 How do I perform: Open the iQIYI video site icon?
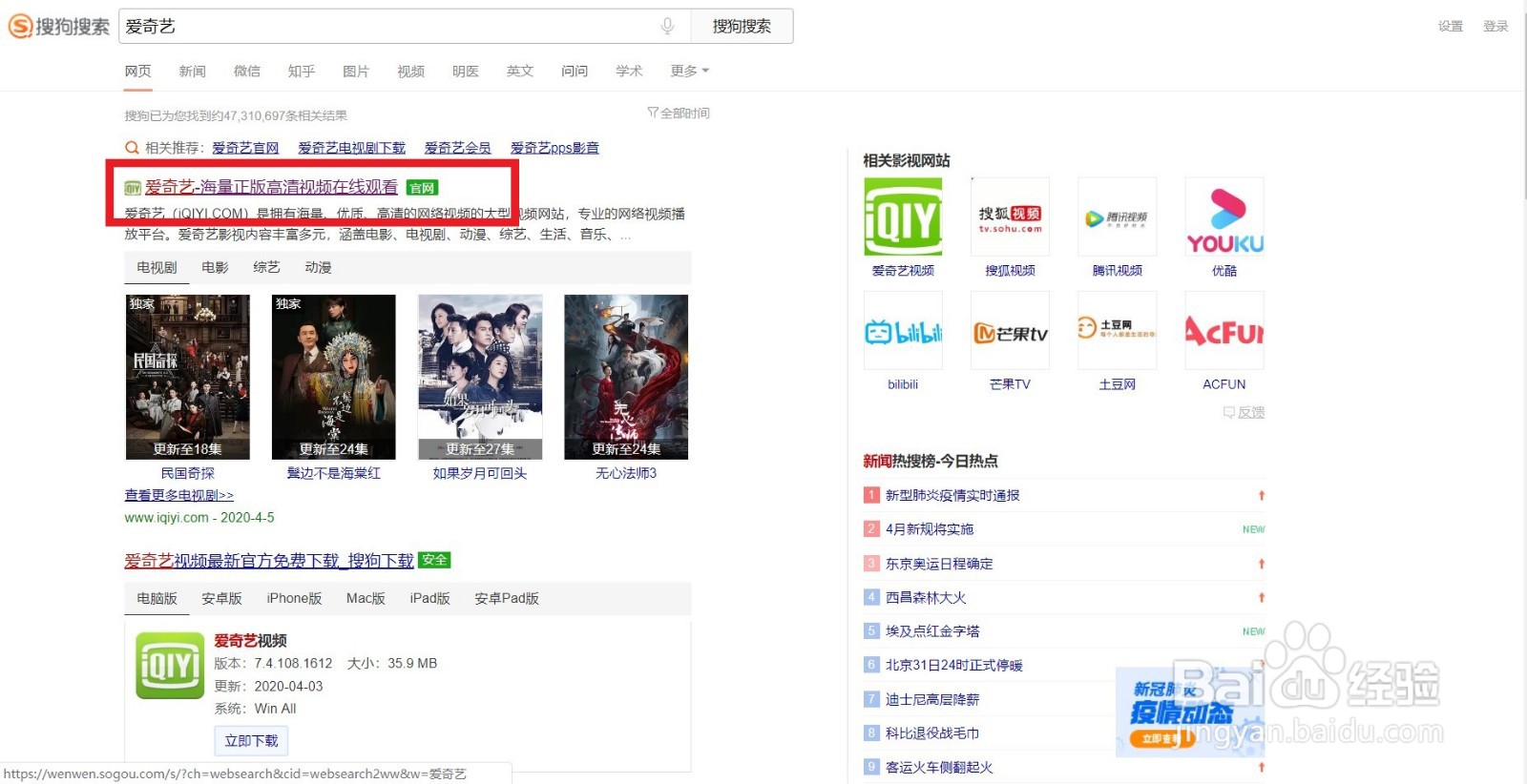[903, 217]
